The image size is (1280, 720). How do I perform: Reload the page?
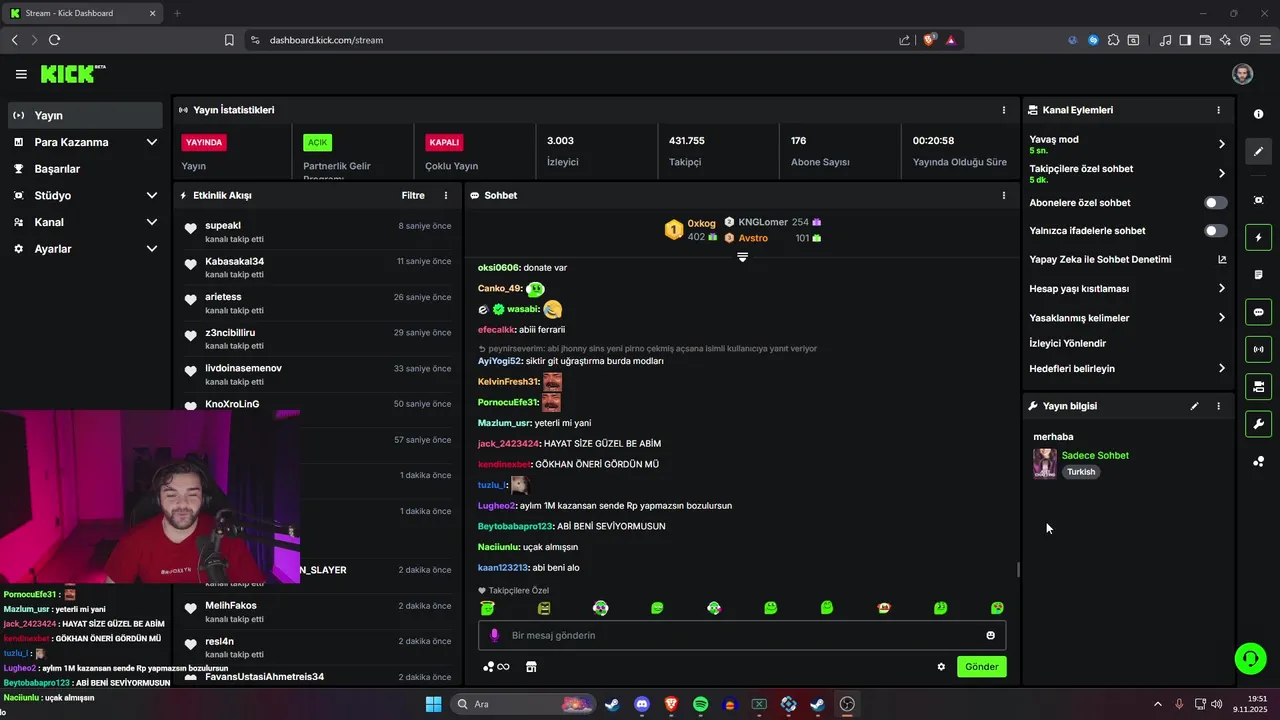pos(54,40)
